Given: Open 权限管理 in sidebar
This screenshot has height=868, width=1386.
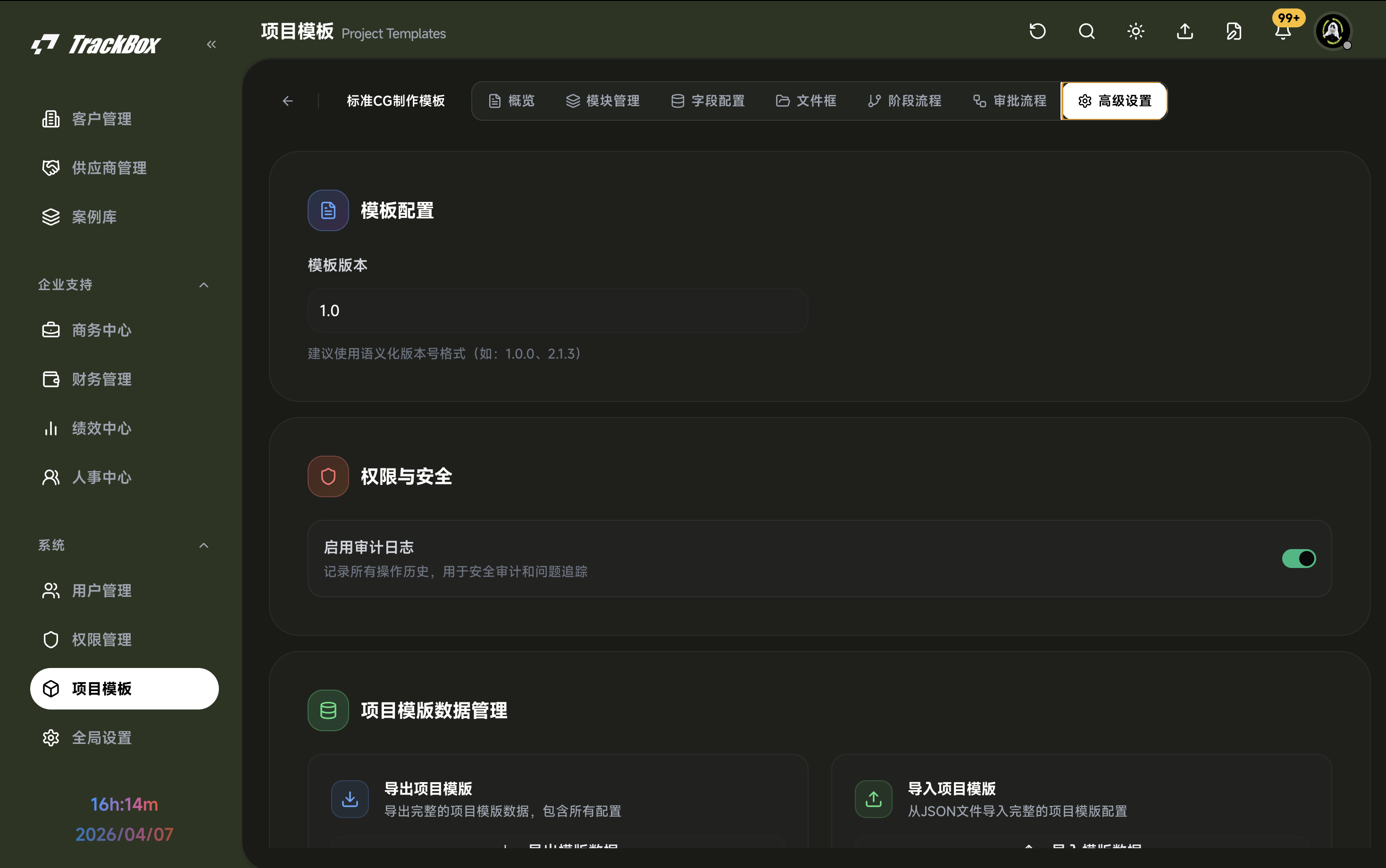Looking at the screenshot, I should (x=124, y=640).
